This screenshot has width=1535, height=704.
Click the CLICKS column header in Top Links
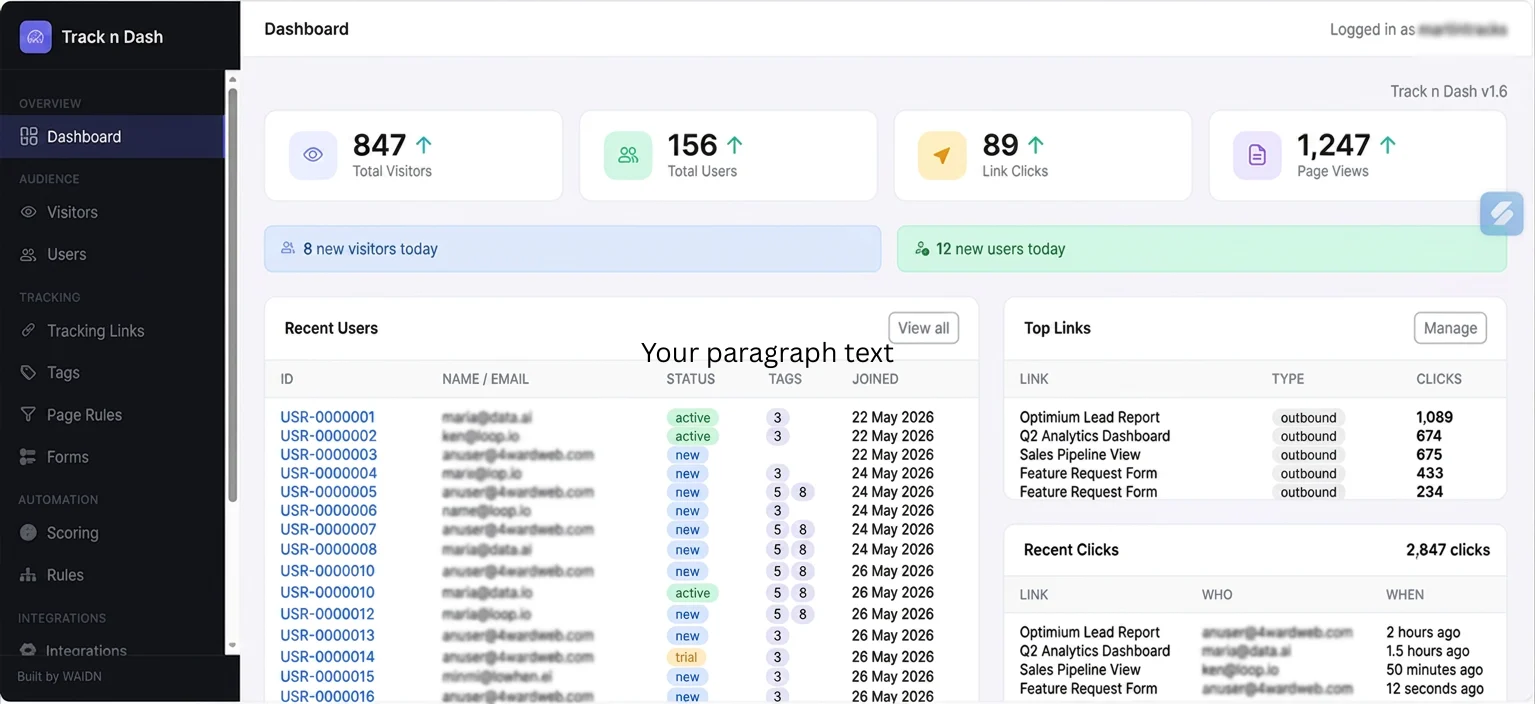pos(1439,379)
